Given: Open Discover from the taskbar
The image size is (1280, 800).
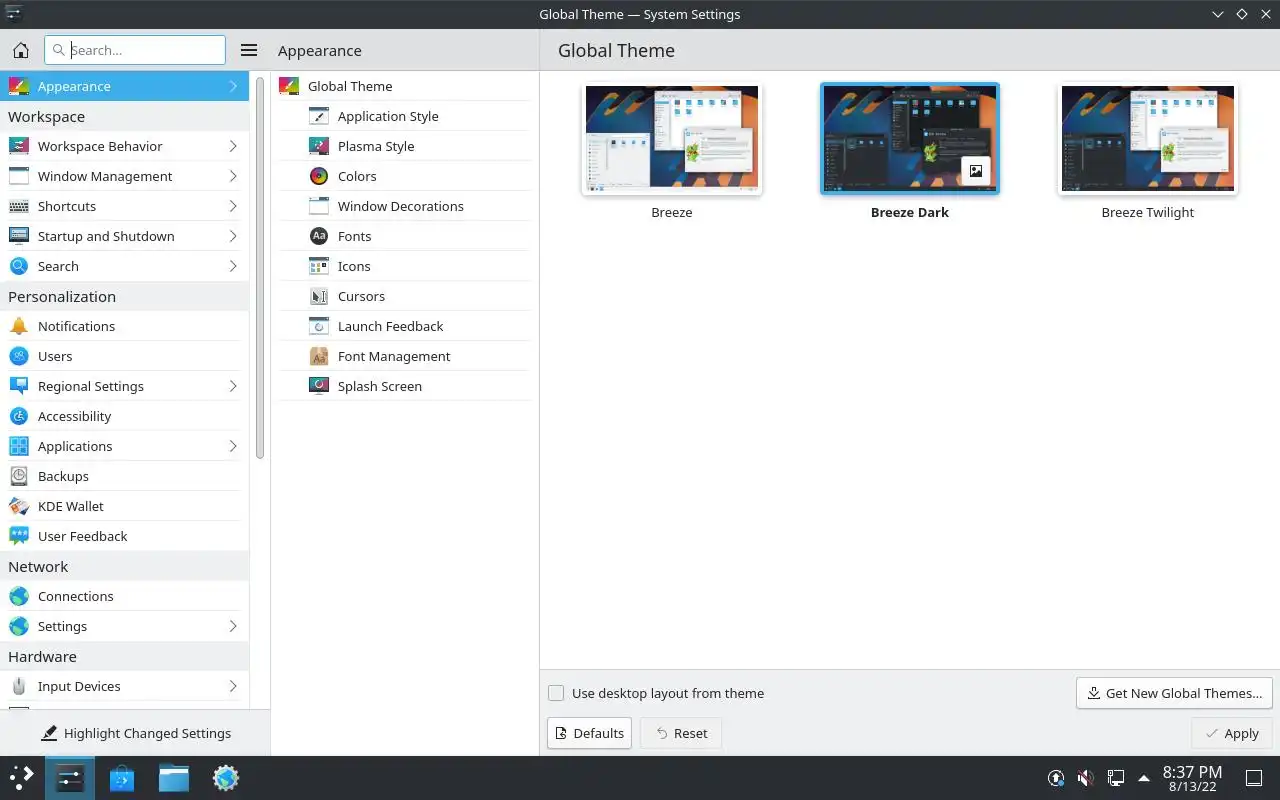Looking at the screenshot, I should 122,778.
